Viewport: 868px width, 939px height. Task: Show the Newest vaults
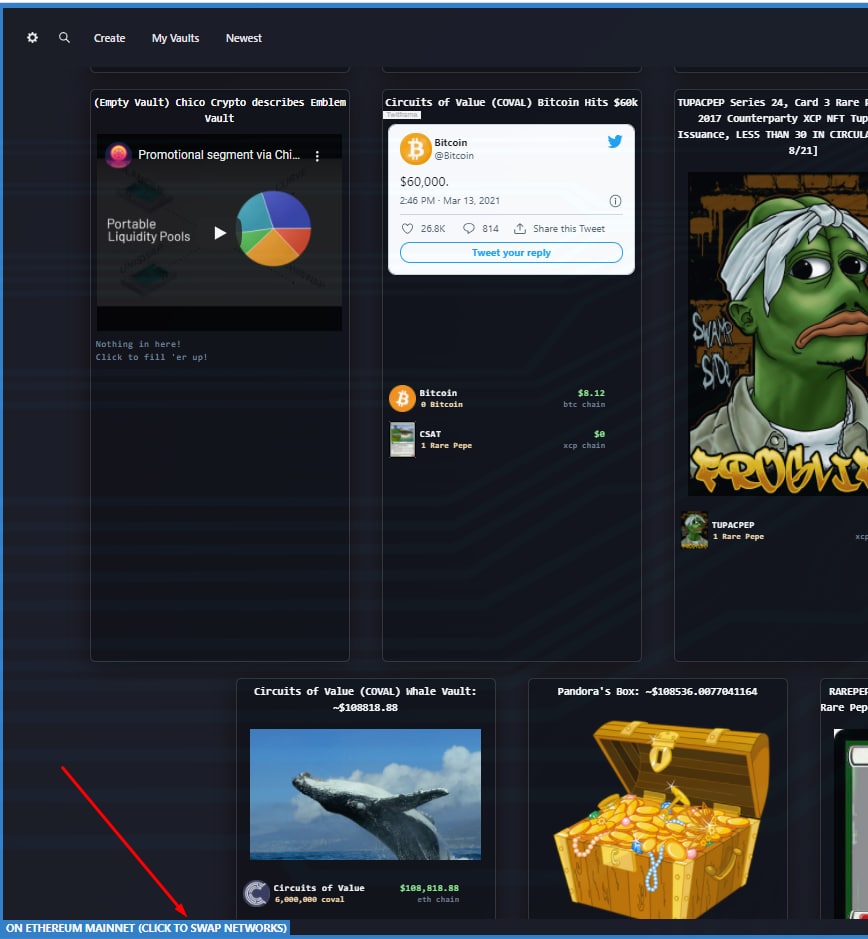coord(244,38)
